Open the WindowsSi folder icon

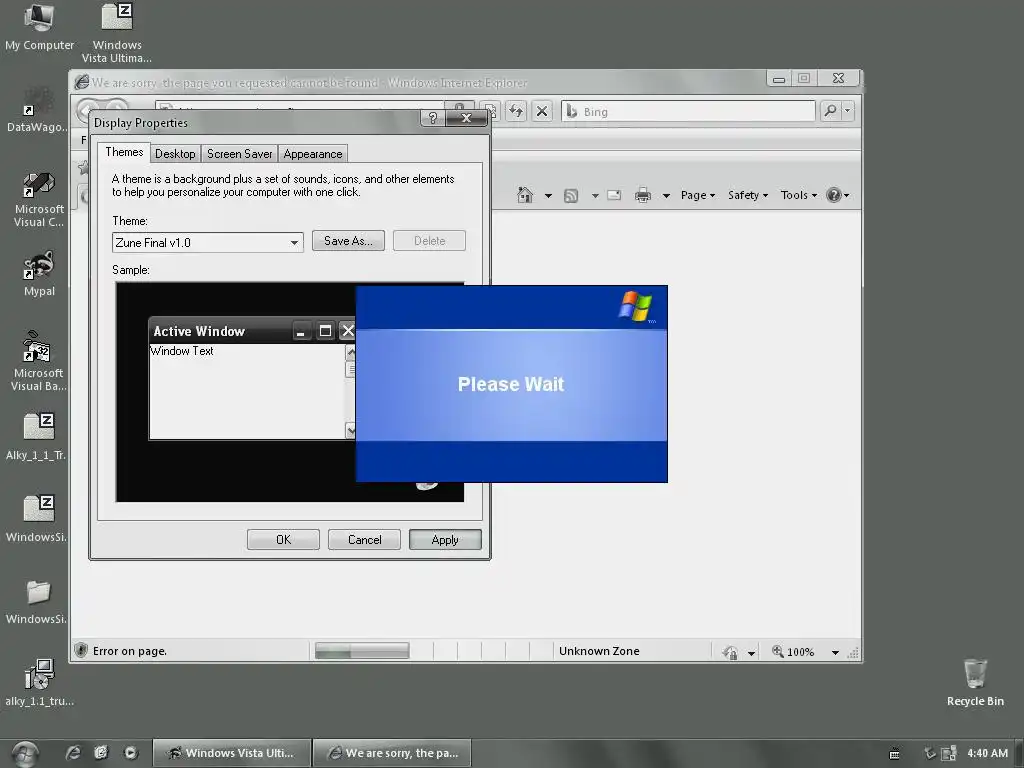coord(37,601)
